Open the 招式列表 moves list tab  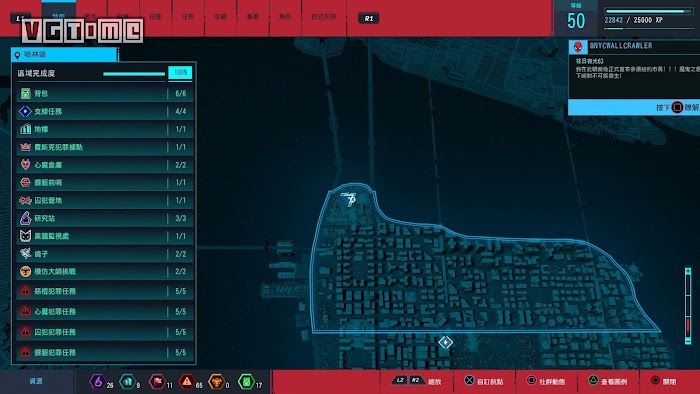point(324,17)
